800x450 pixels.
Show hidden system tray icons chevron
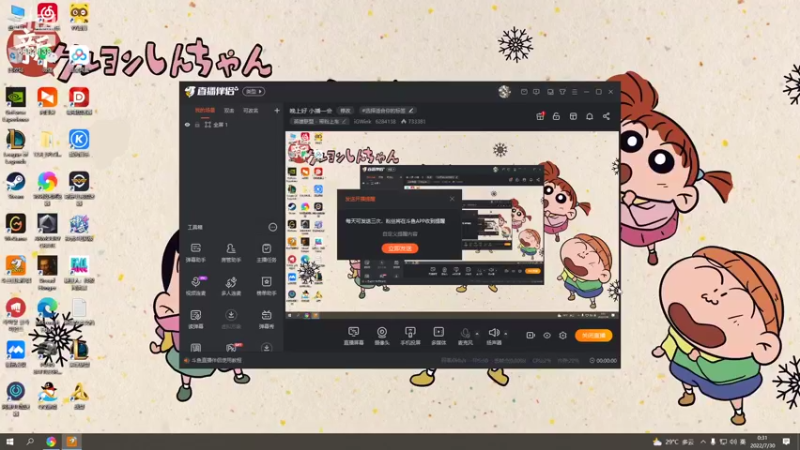pos(703,442)
